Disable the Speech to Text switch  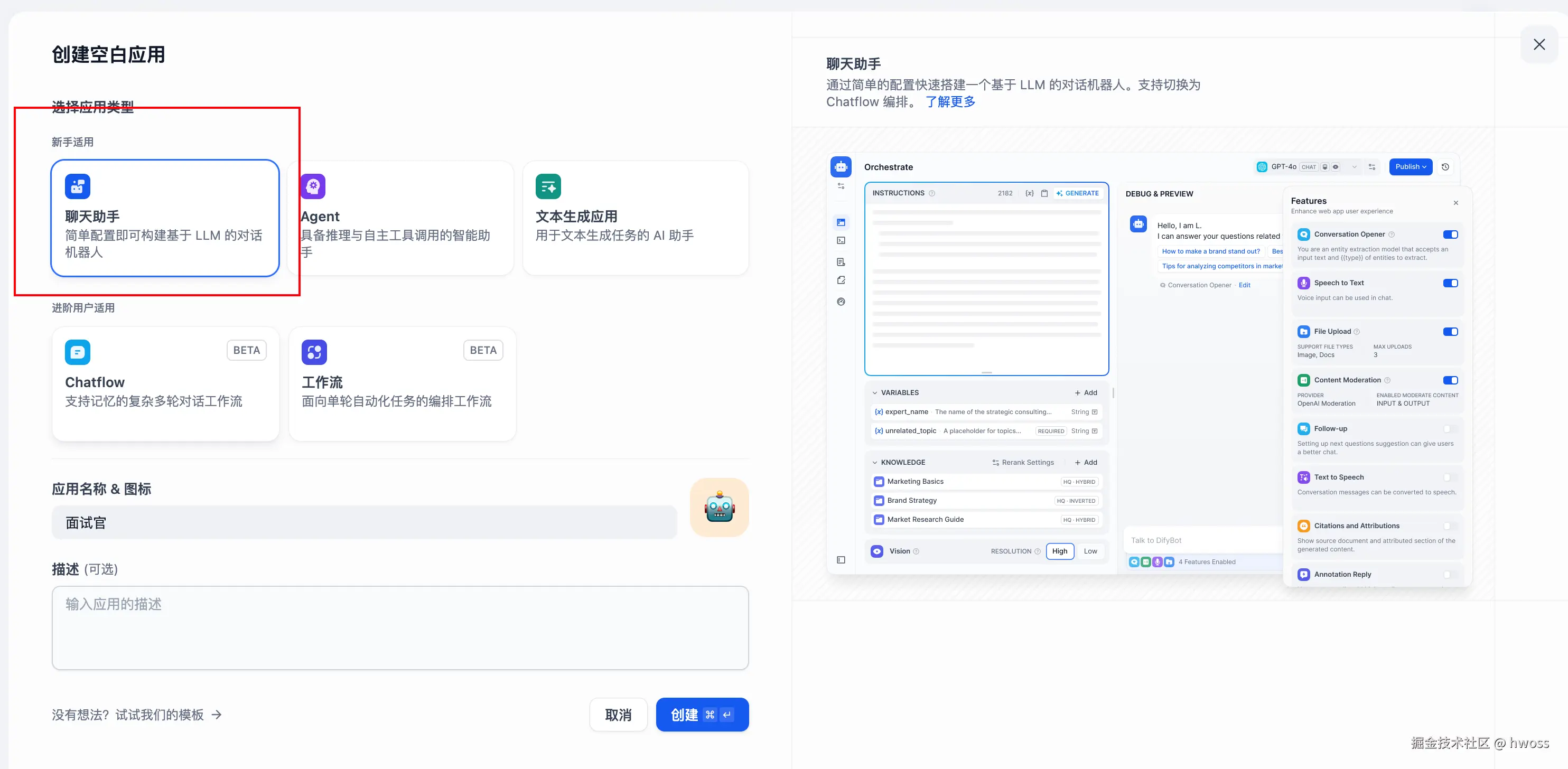[x=1450, y=283]
